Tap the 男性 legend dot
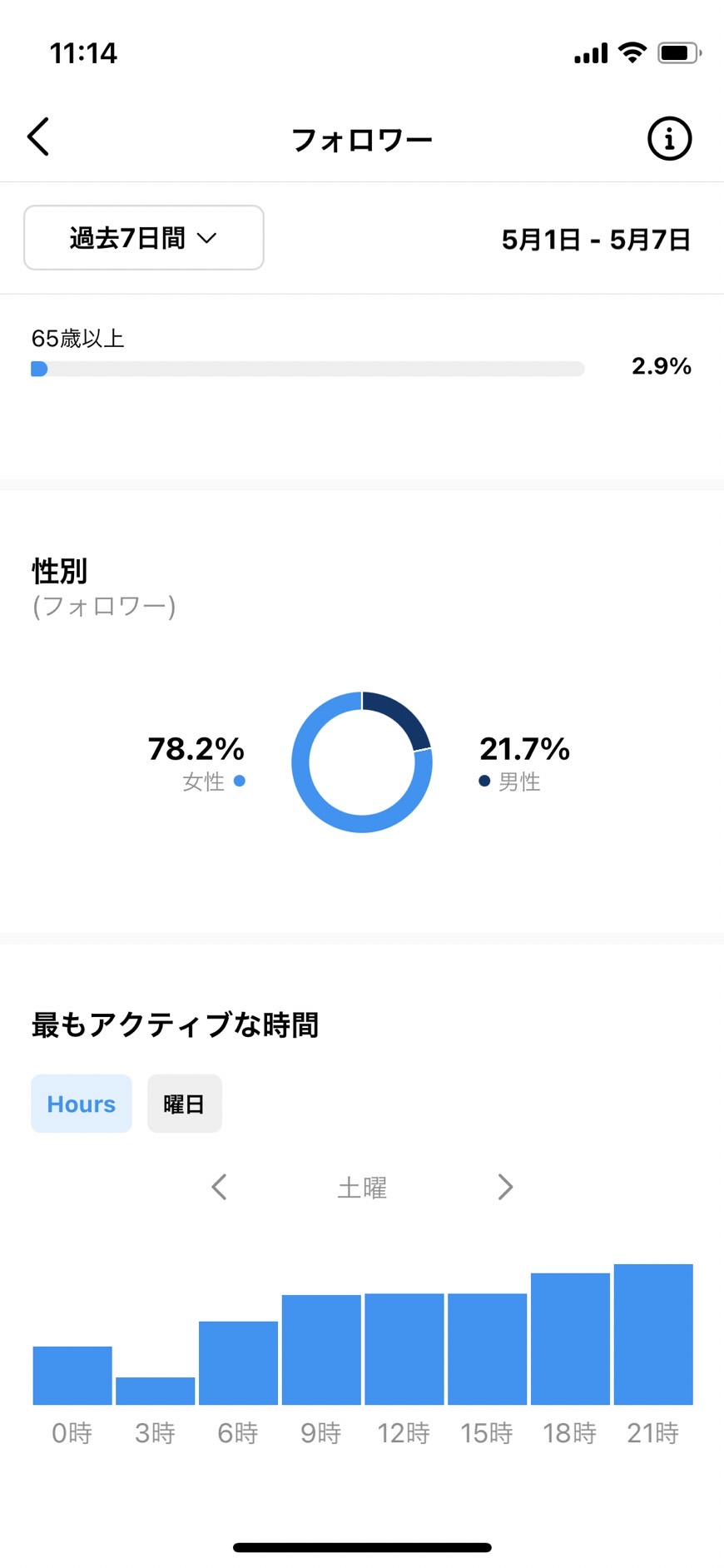Image resolution: width=724 pixels, height=1568 pixels. [x=484, y=781]
